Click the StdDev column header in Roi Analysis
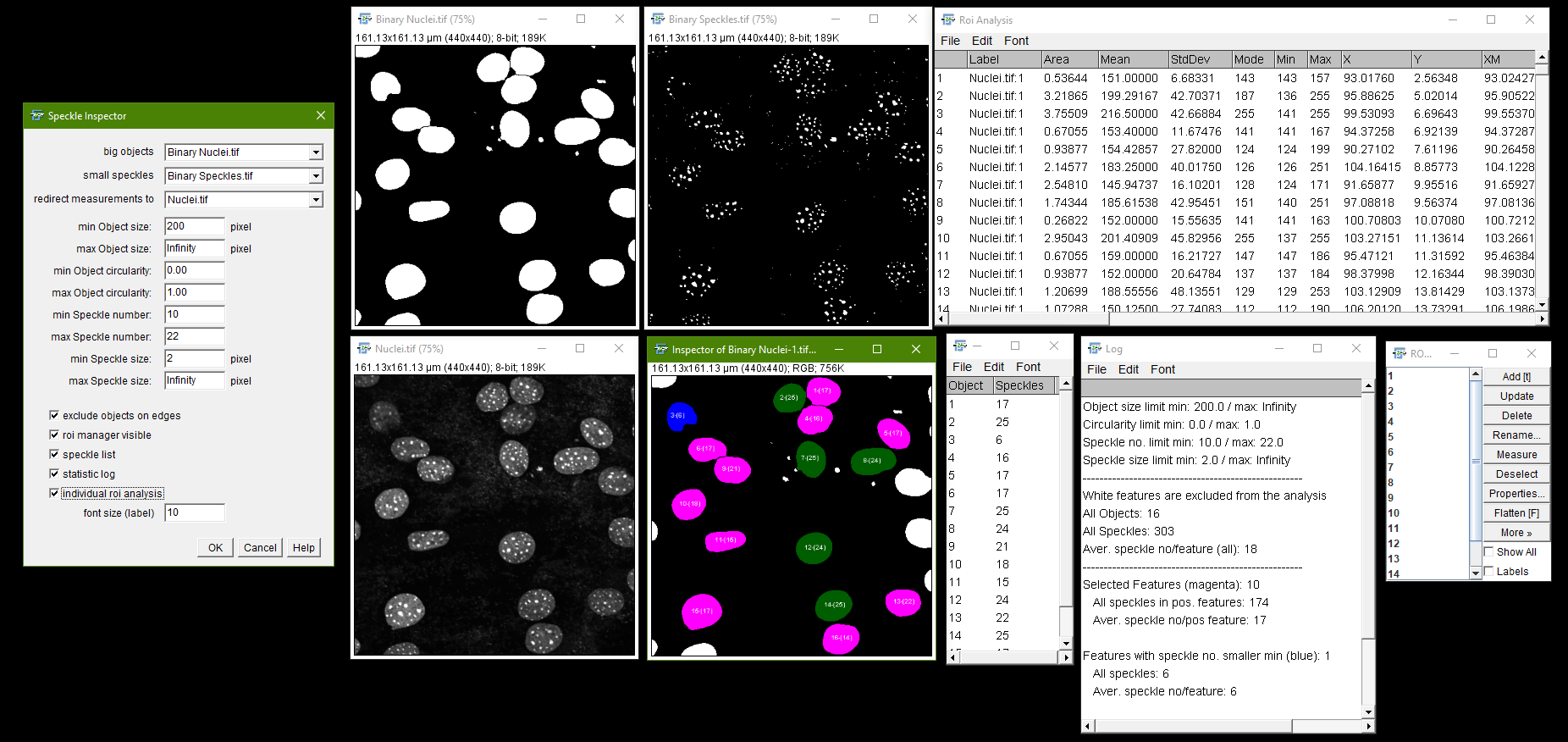This screenshot has width=1568, height=742. [1200, 59]
